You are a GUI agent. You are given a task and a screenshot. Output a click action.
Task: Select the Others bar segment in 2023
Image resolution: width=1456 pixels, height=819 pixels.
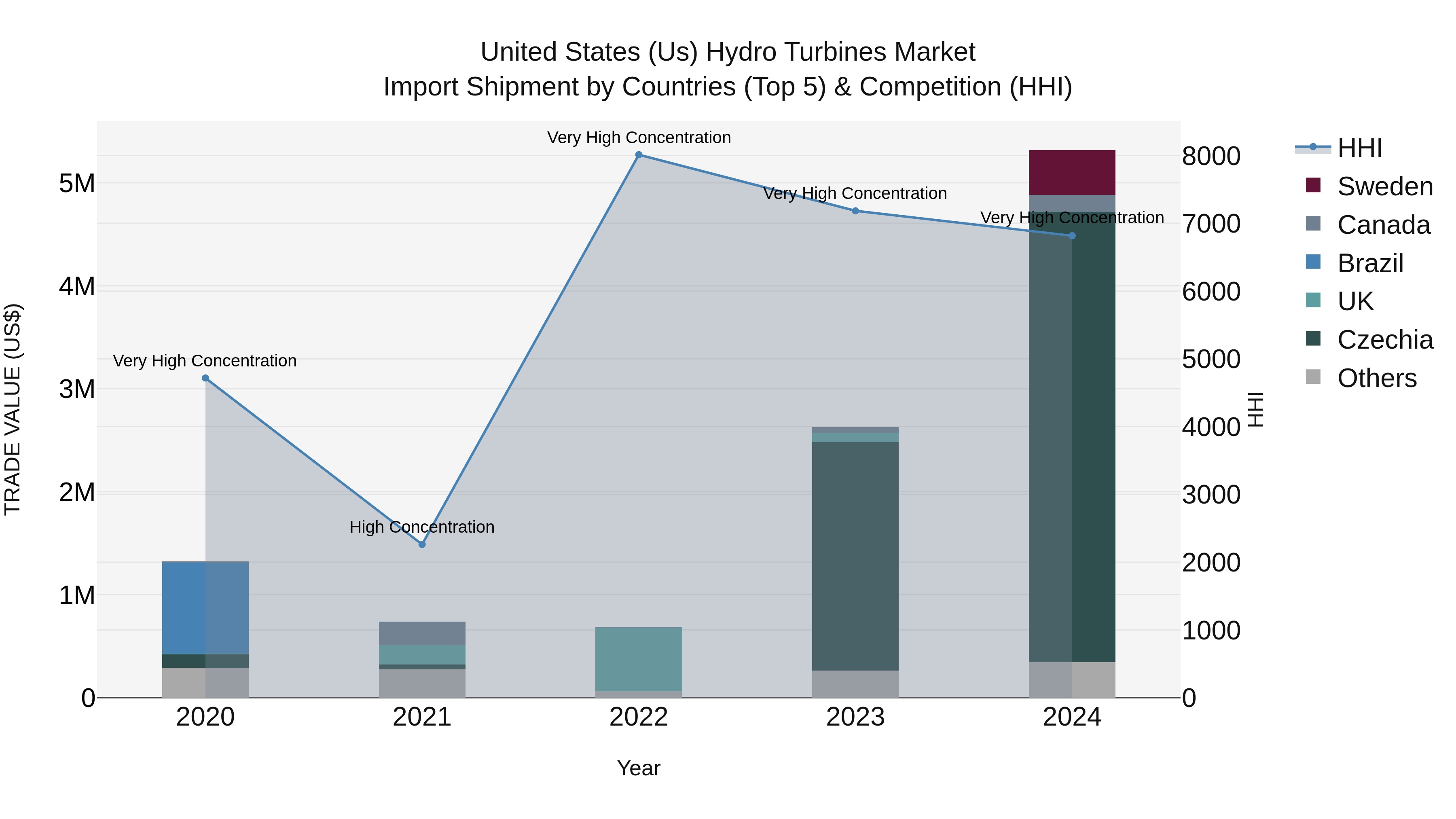[855, 684]
